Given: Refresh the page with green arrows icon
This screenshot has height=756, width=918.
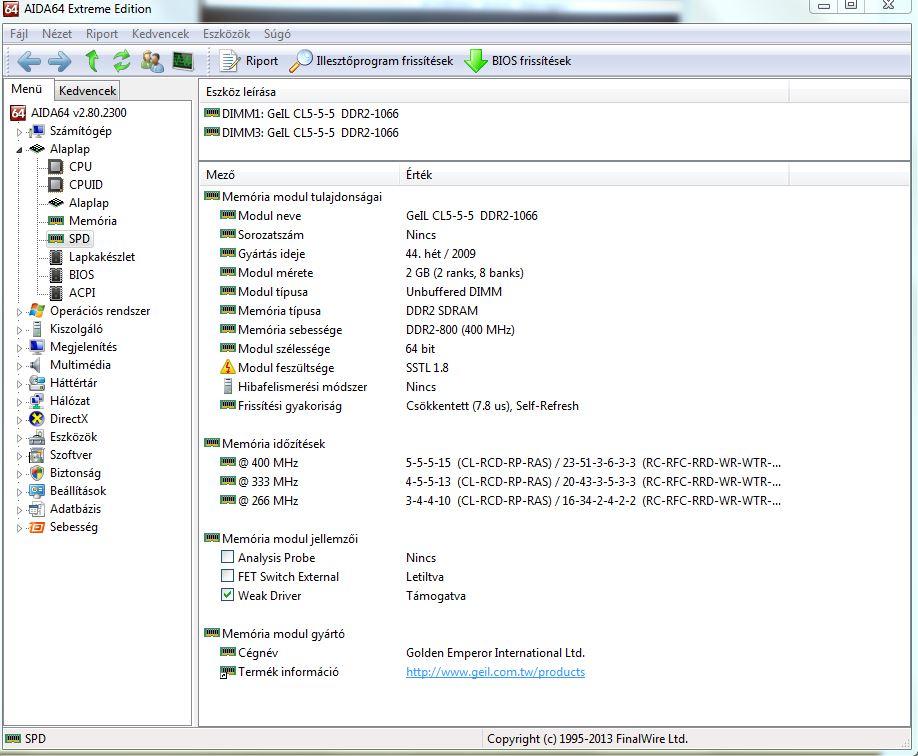Looking at the screenshot, I should [x=121, y=61].
